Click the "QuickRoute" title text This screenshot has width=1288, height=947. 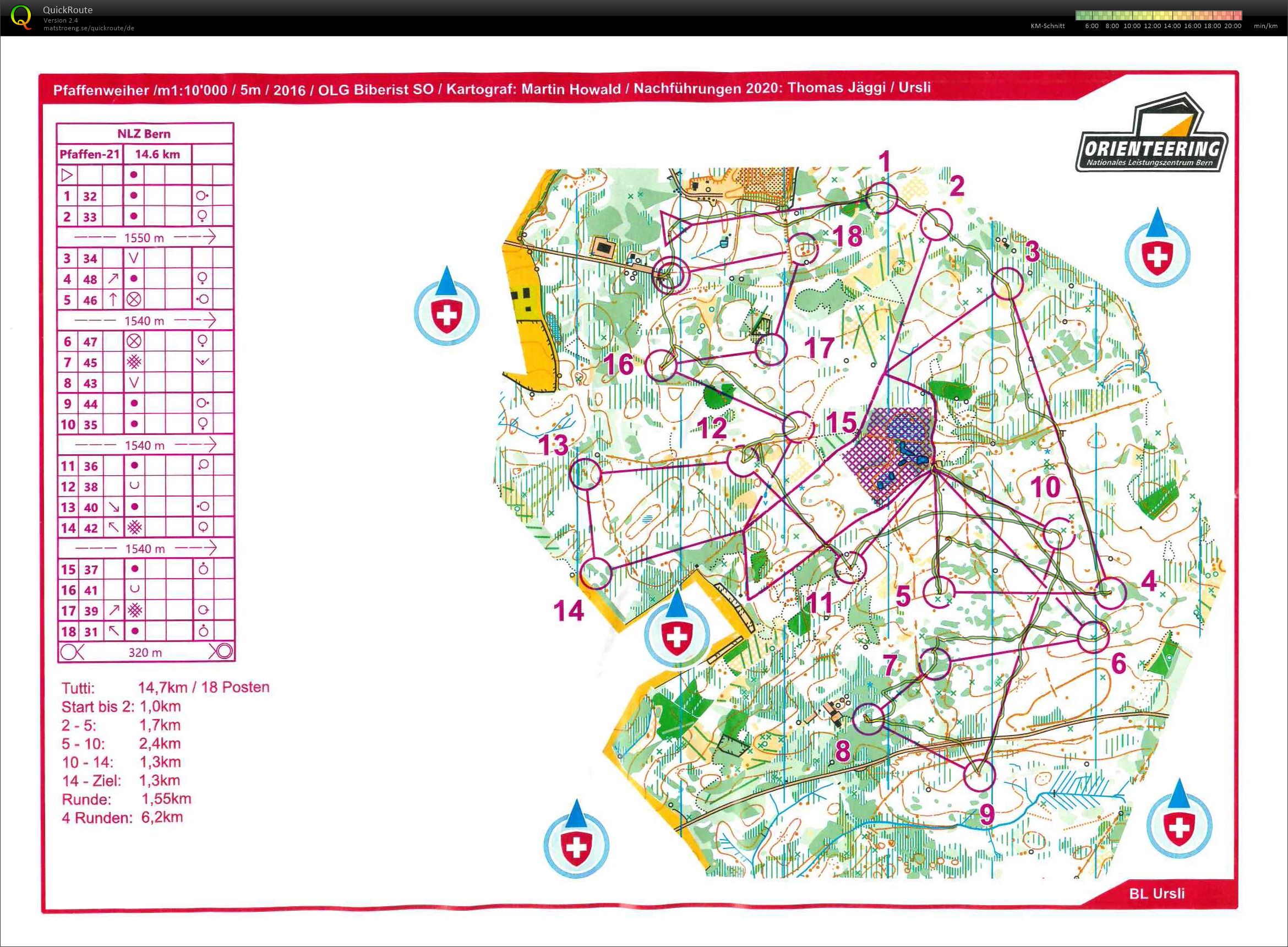coord(68,10)
